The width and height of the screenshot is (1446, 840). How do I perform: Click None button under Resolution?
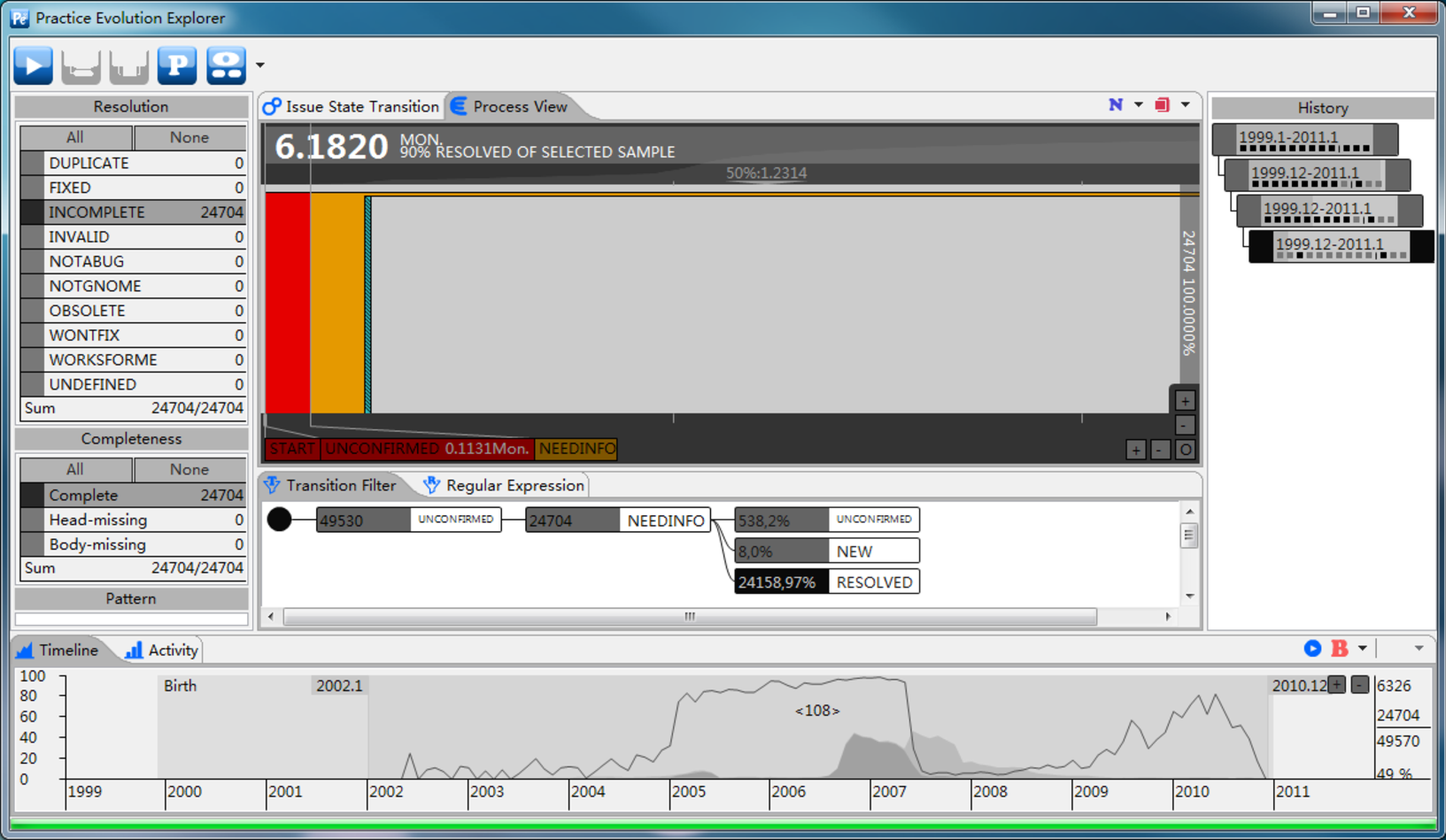(189, 137)
